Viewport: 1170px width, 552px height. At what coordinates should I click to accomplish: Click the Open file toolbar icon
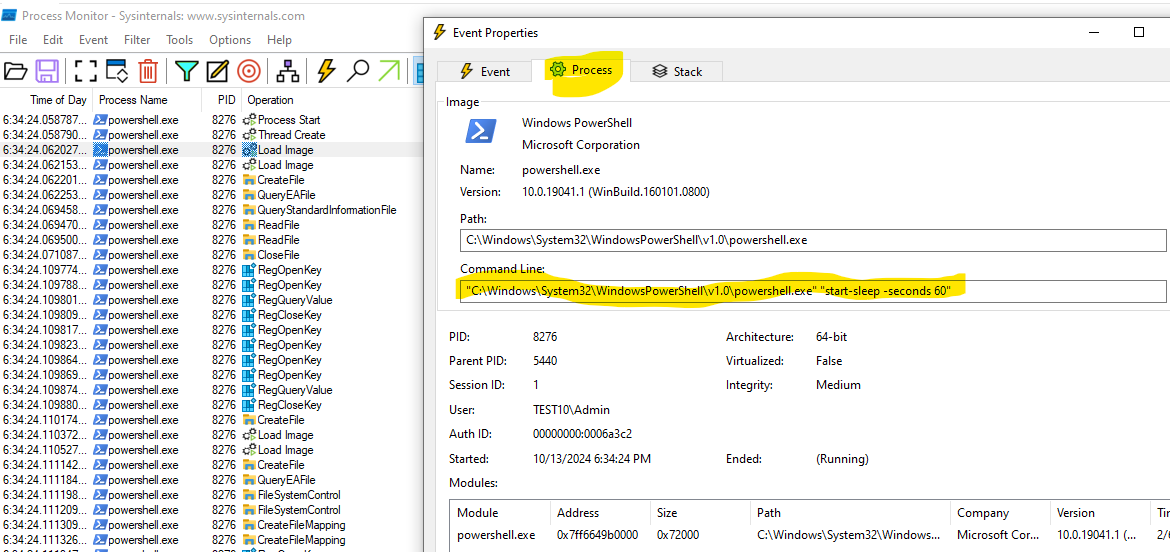(x=15, y=71)
